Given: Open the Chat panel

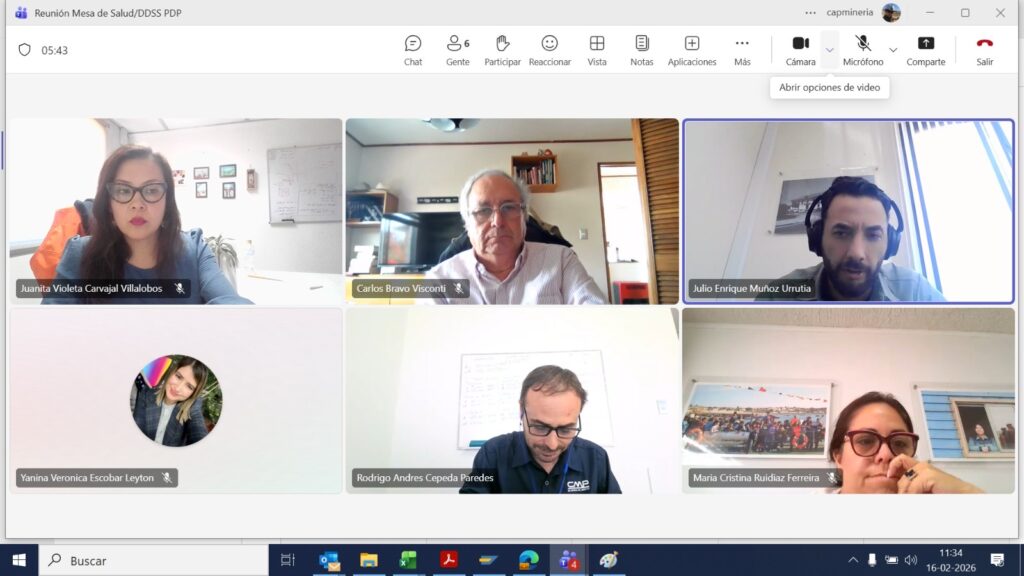Looking at the screenshot, I should (413, 49).
